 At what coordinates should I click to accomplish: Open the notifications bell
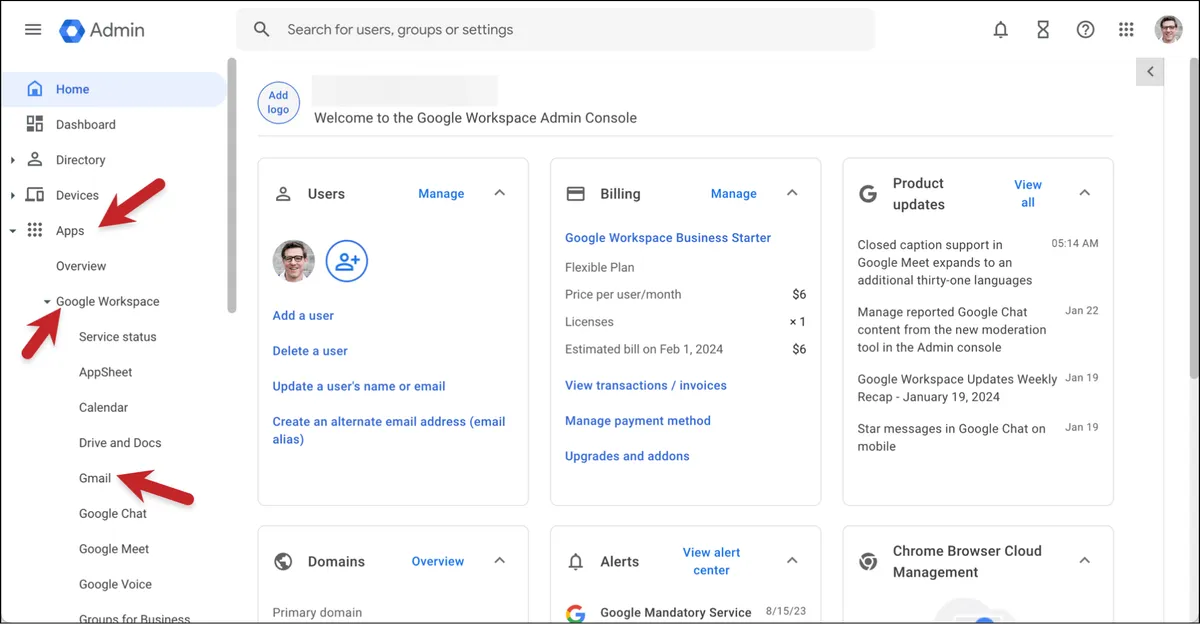pos(1000,30)
